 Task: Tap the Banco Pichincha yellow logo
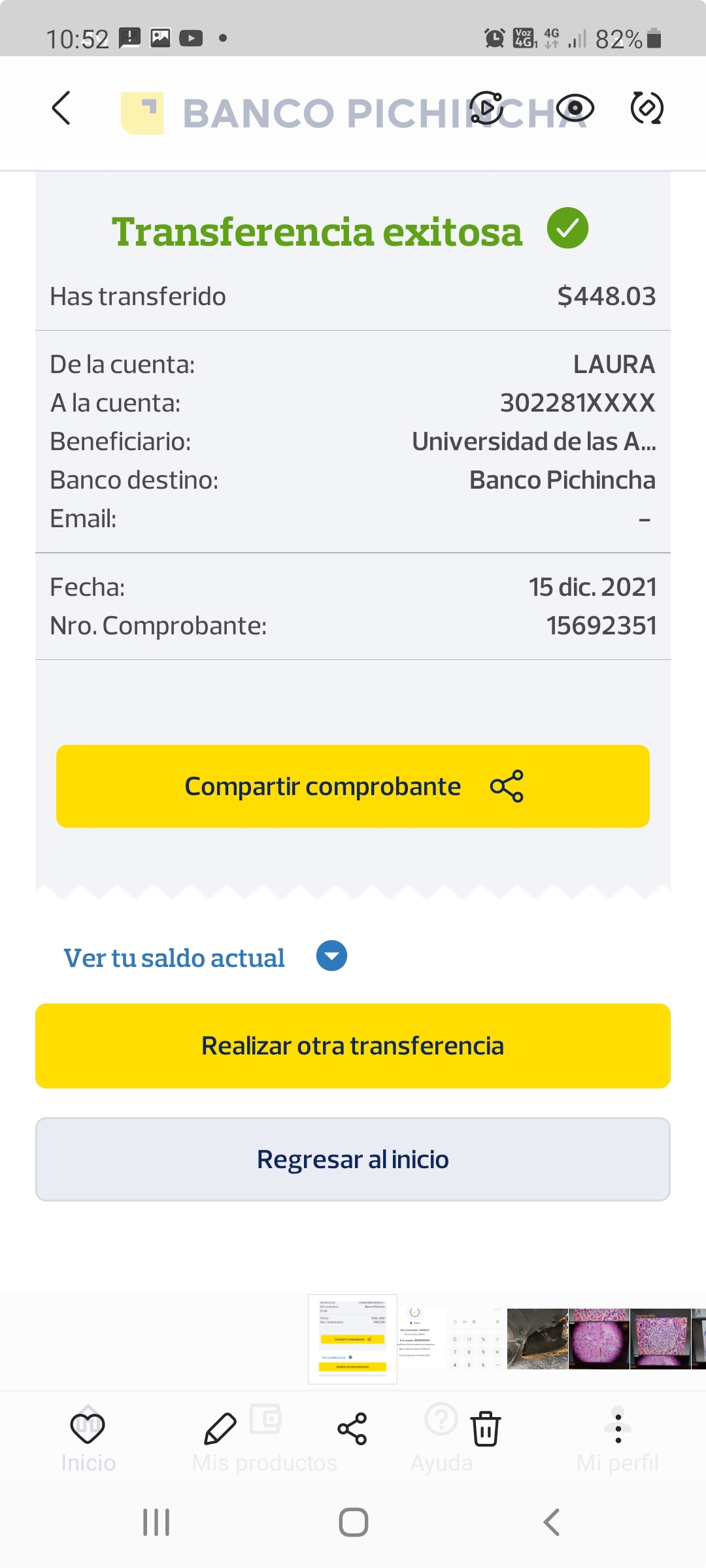pyautogui.click(x=143, y=113)
